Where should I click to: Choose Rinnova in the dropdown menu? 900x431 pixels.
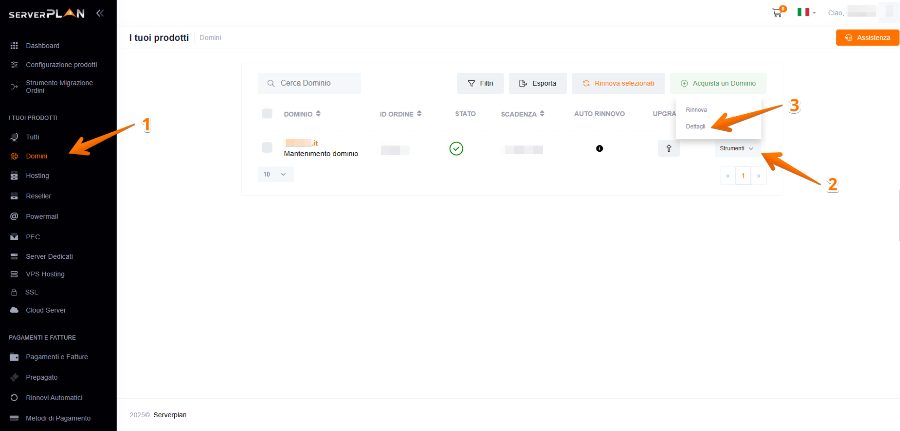click(696, 109)
